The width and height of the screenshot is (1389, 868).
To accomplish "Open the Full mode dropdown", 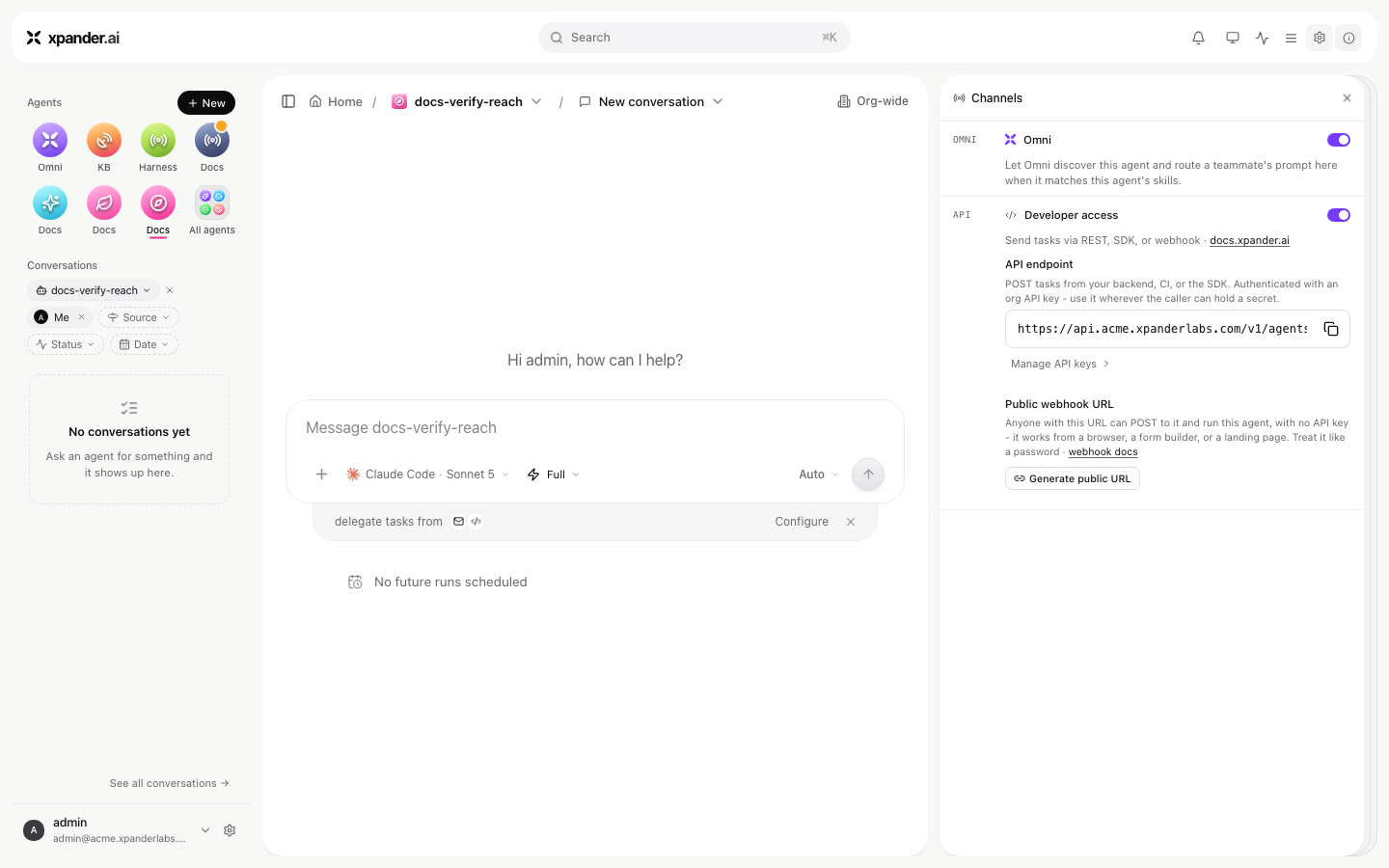I will tap(554, 475).
